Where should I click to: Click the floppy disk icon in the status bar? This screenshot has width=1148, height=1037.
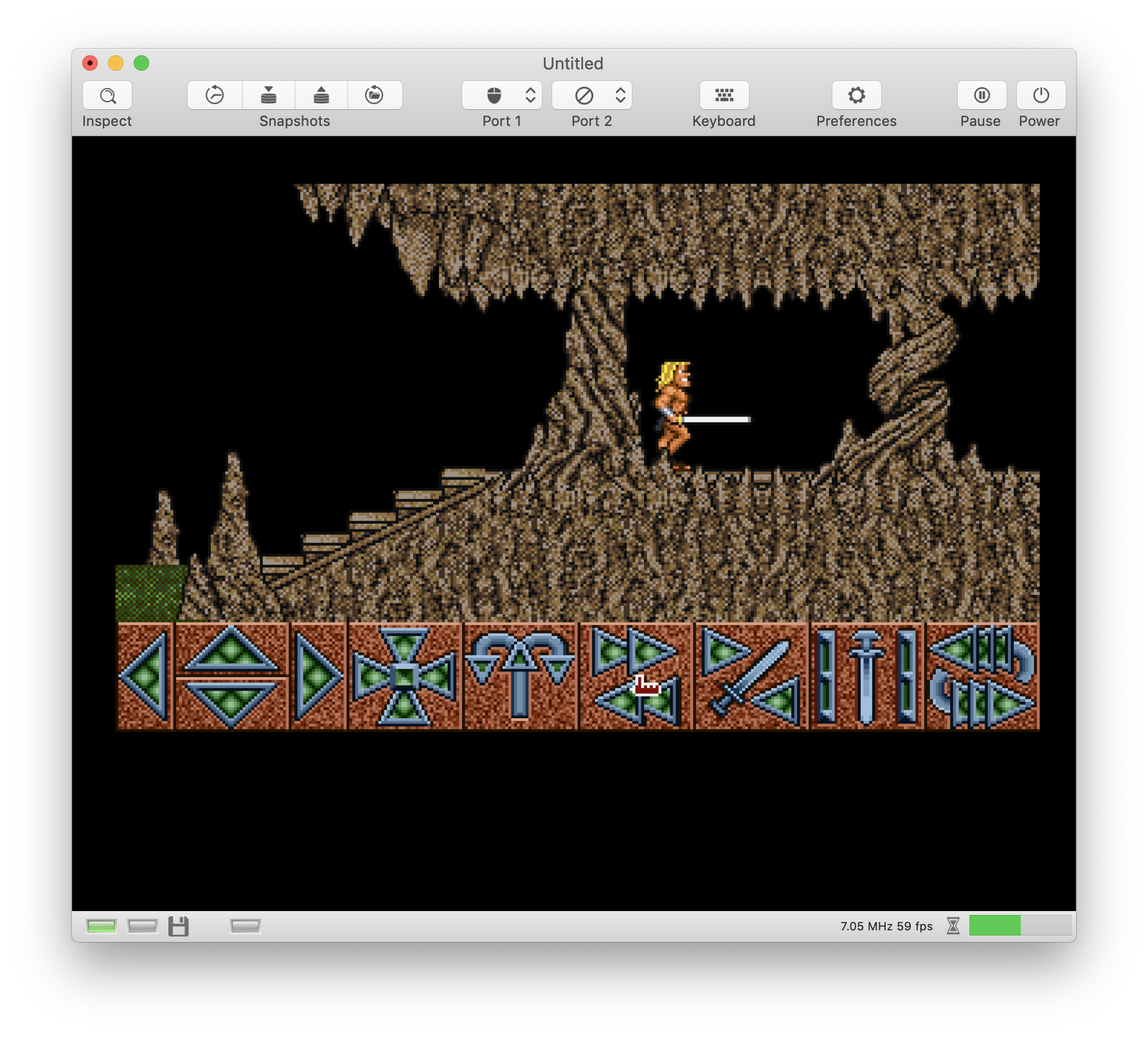(x=179, y=926)
